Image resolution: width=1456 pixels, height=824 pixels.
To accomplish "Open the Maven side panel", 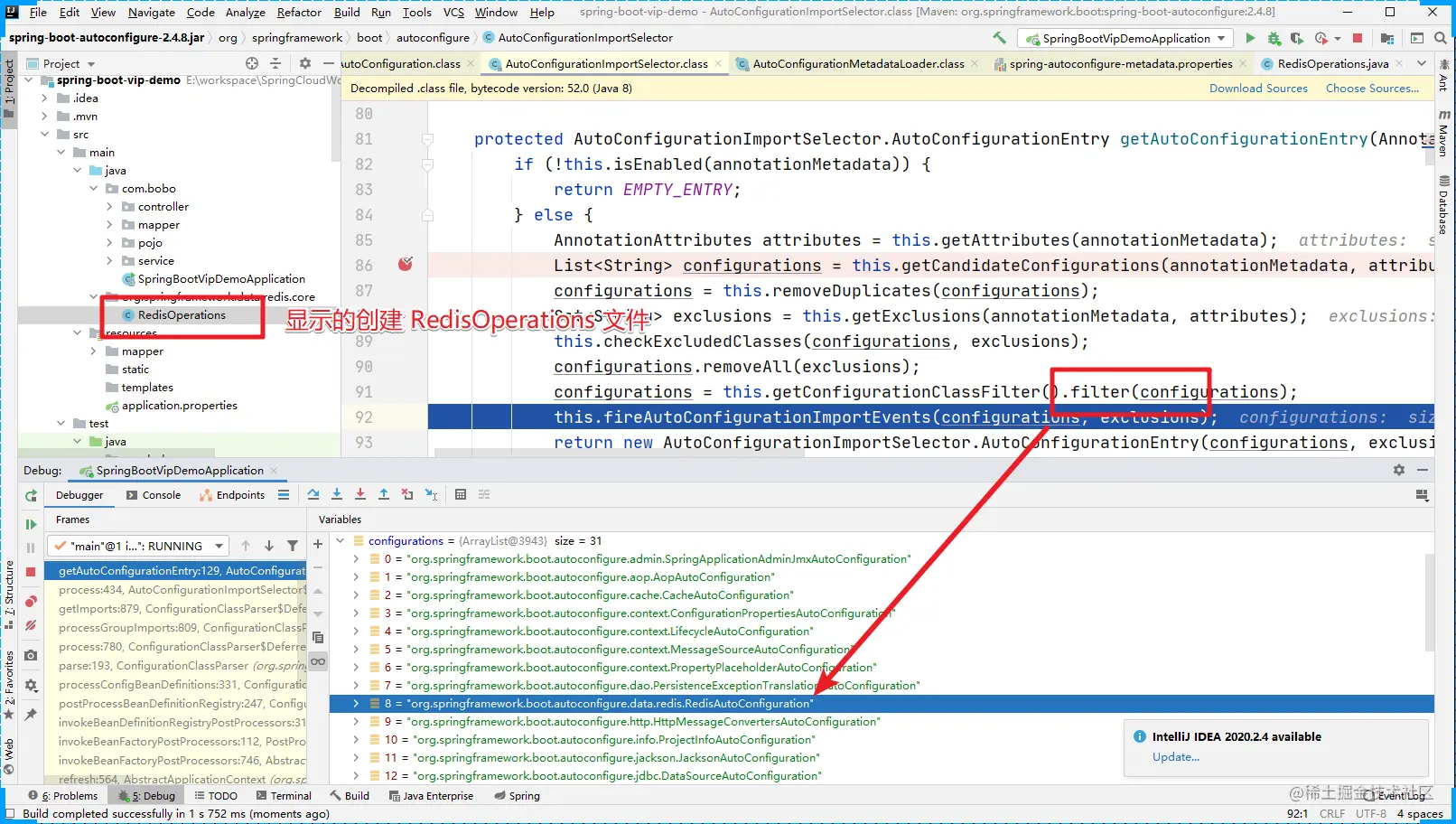I will tap(1443, 134).
